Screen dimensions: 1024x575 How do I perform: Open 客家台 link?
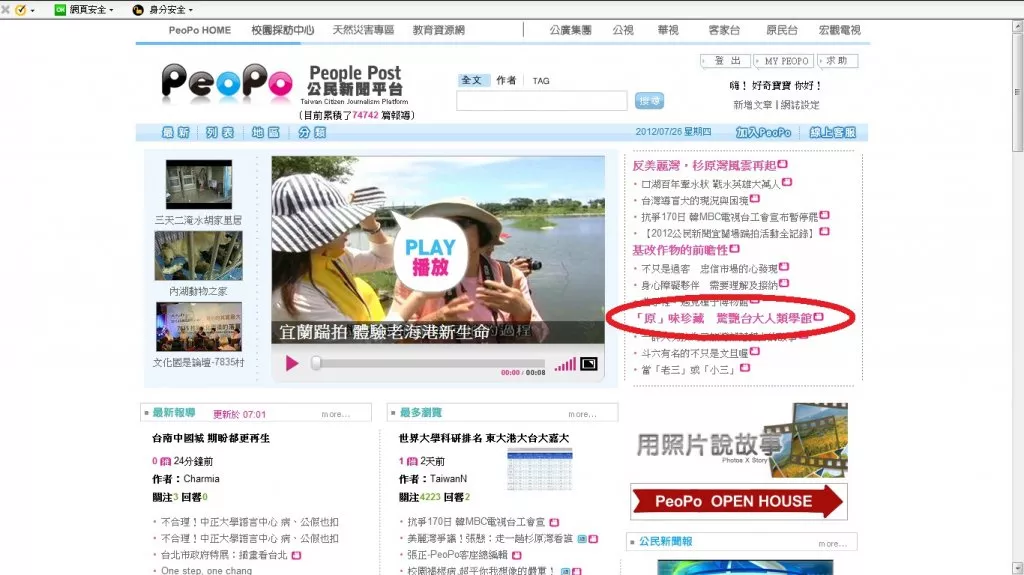coord(724,30)
